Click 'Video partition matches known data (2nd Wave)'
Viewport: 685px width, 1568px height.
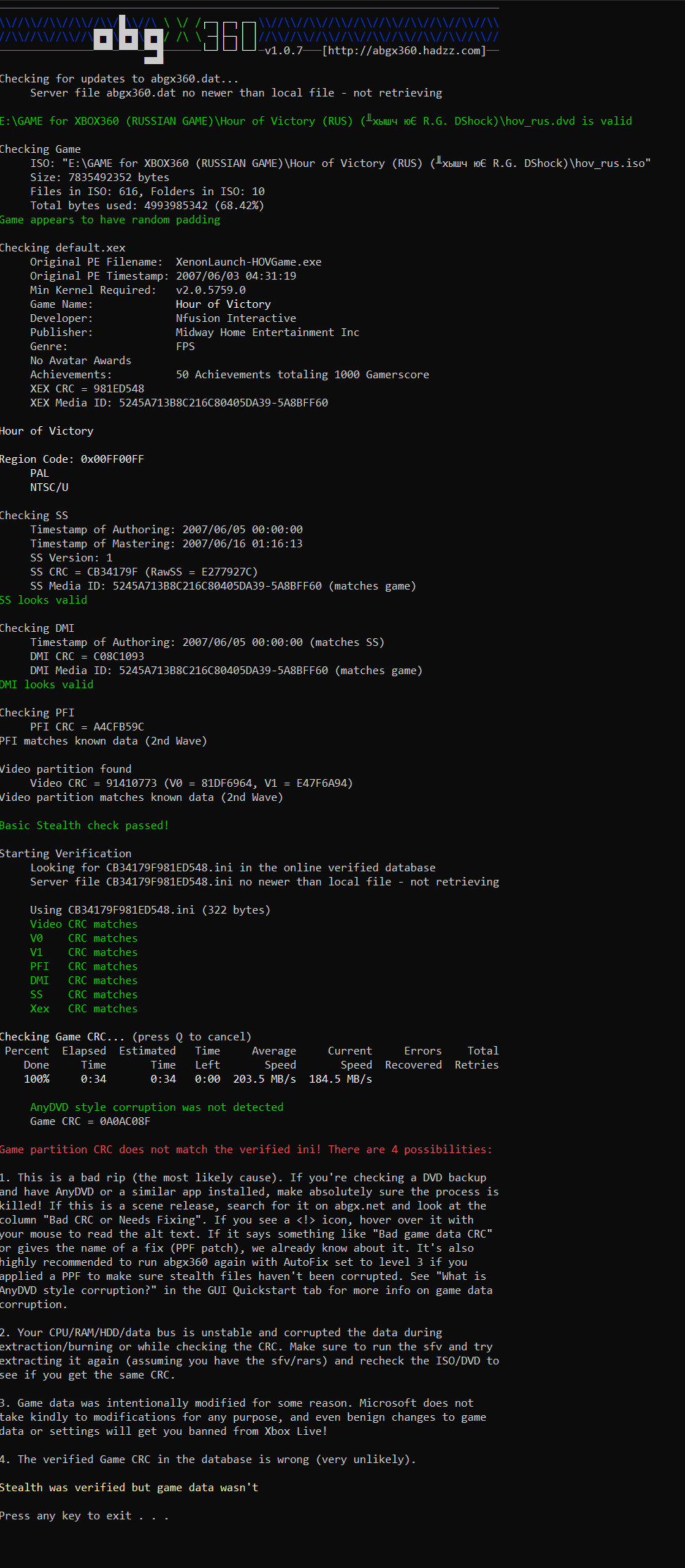pyautogui.click(x=142, y=797)
